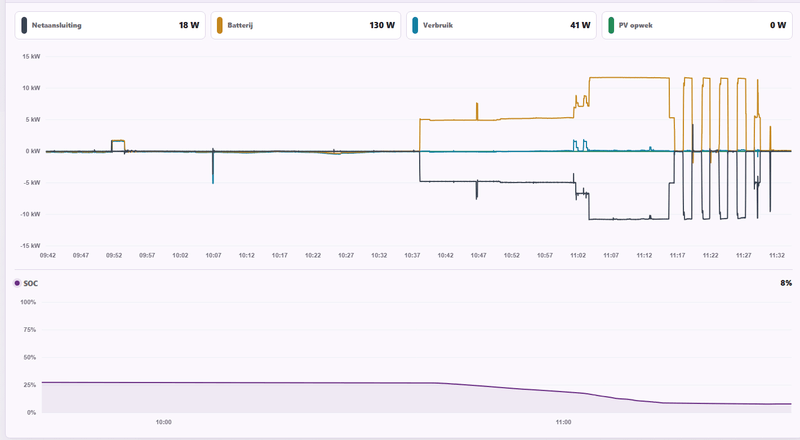Click the 10:37 time axis marker

412,255
